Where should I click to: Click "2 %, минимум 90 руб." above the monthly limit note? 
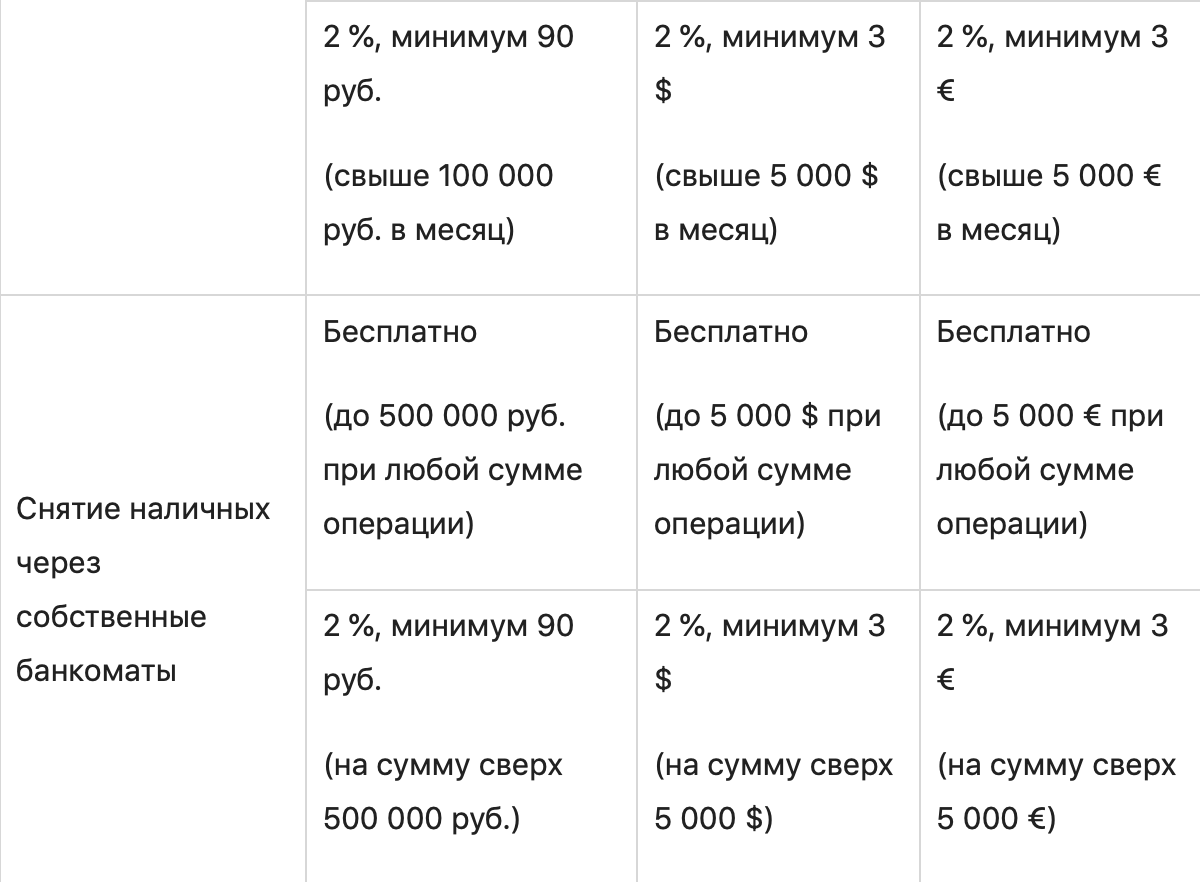point(448,64)
